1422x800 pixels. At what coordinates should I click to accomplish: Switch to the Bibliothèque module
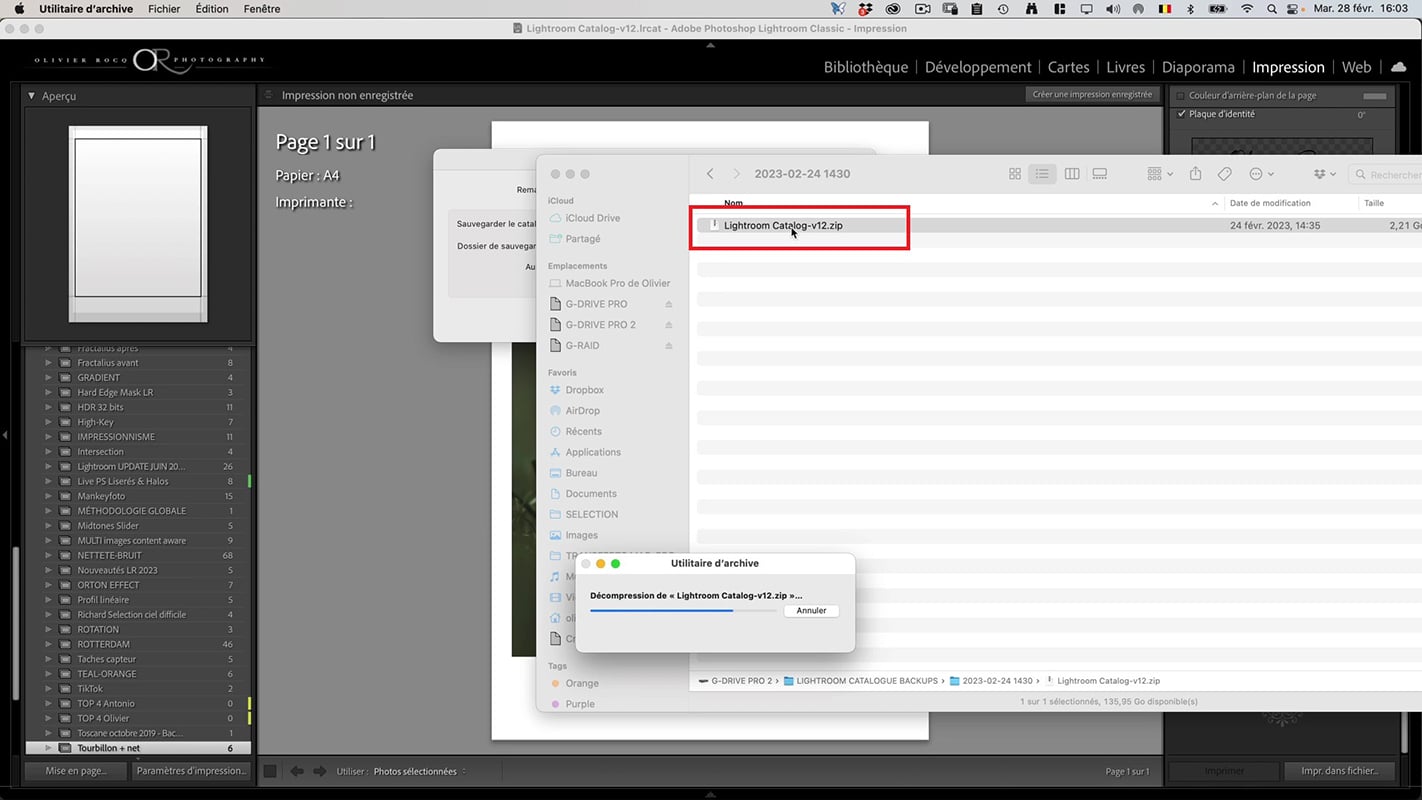[866, 67]
